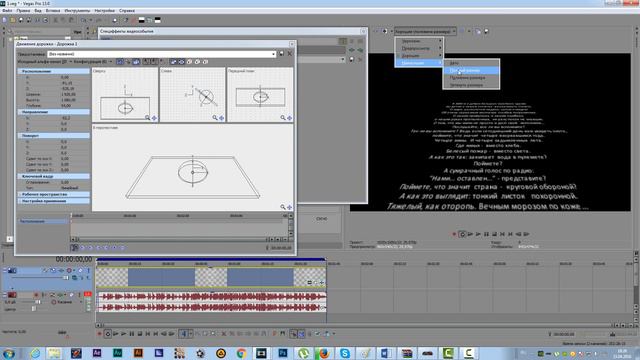
Task: Toggle loop playback under the video preview
Action: [462, 234]
